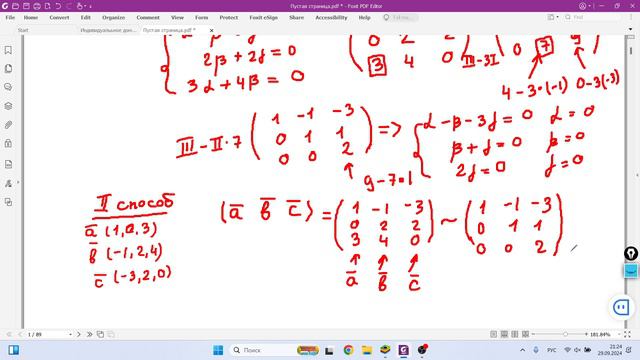This screenshot has width=640, height=360.
Task: Open the Comments panel in the sidebar
Action: point(8,87)
